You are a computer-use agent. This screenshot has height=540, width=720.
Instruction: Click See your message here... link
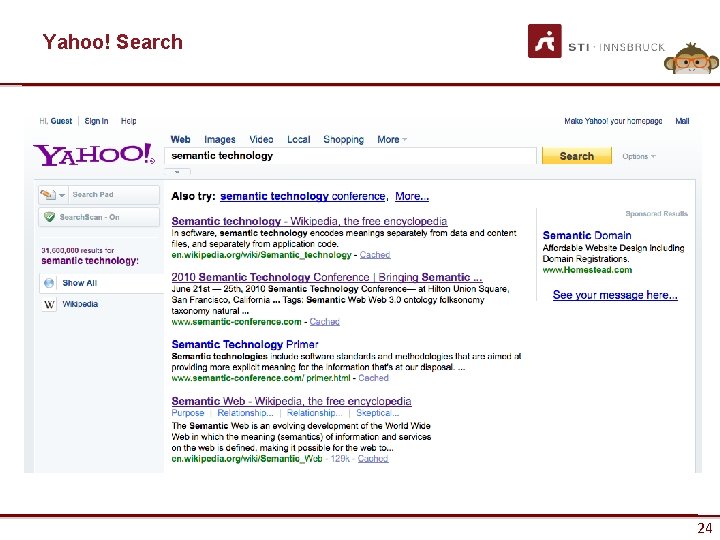[x=615, y=295]
